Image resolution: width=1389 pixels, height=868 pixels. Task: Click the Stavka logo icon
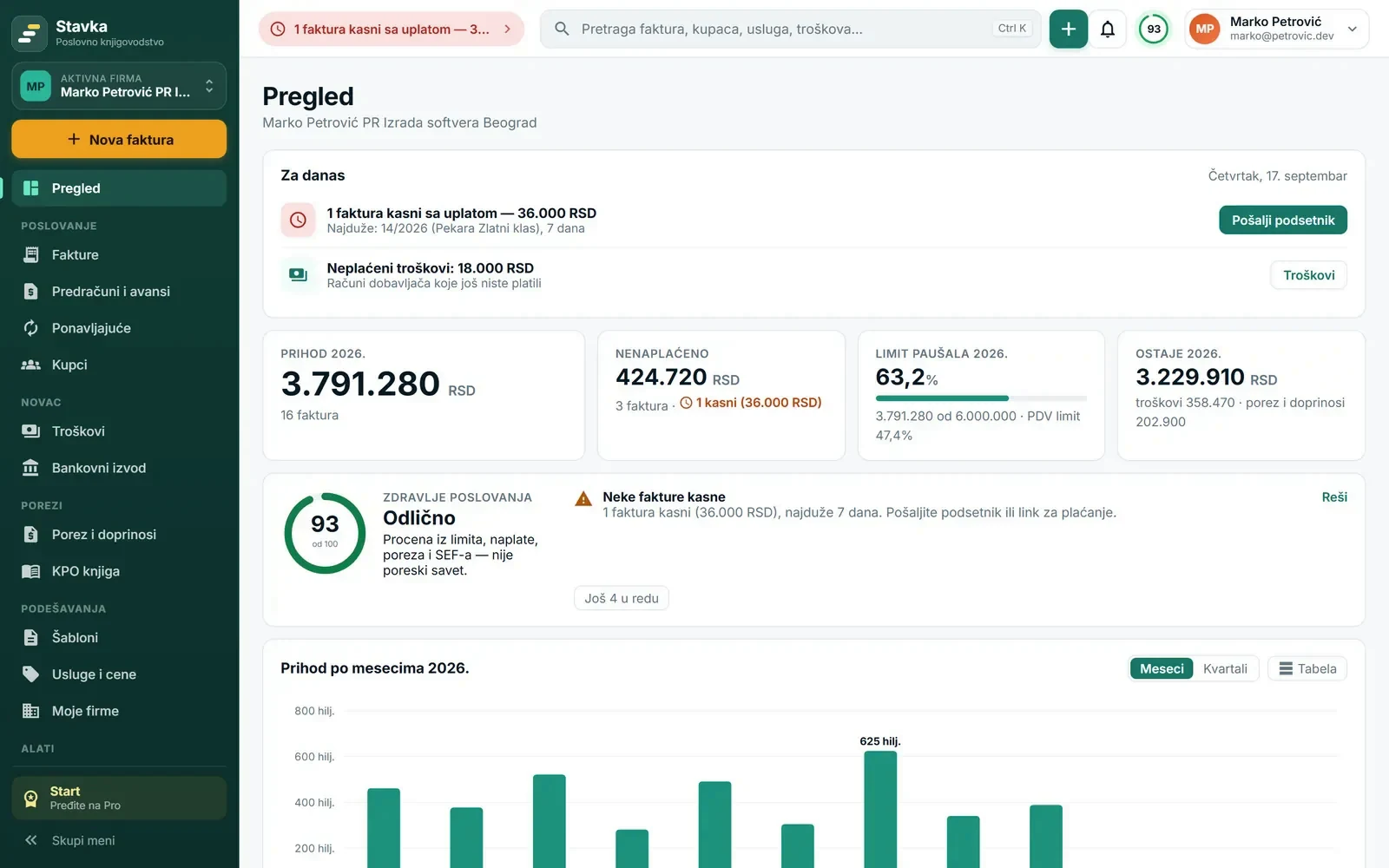(x=30, y=33)
